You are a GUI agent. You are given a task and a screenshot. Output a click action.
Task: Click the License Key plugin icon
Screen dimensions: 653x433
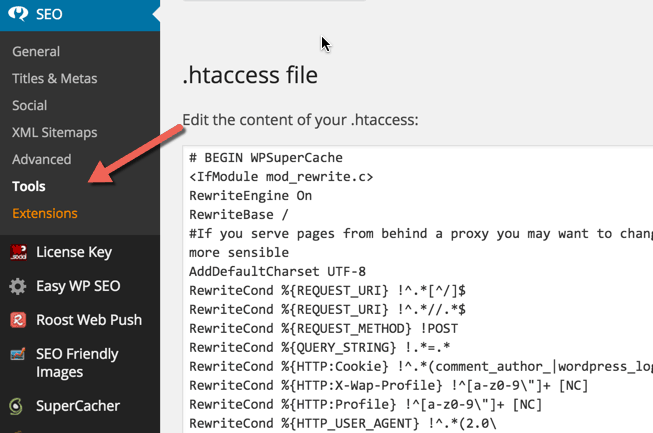click(18, 252)
